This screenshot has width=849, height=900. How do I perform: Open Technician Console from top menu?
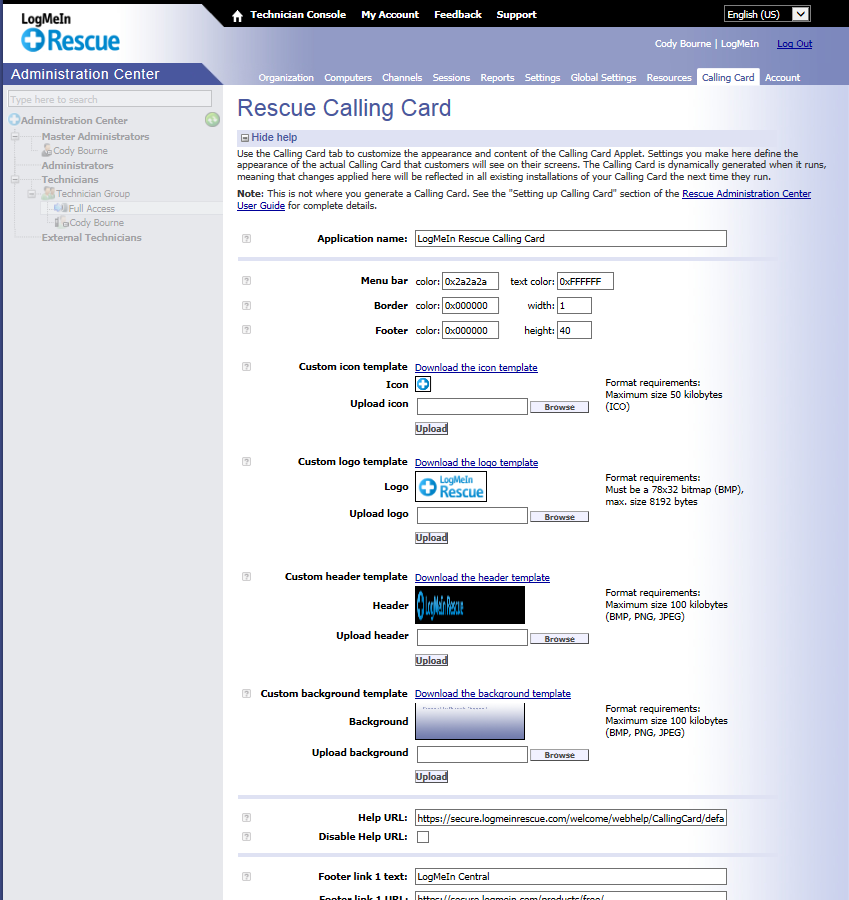(x=298, y=15)
